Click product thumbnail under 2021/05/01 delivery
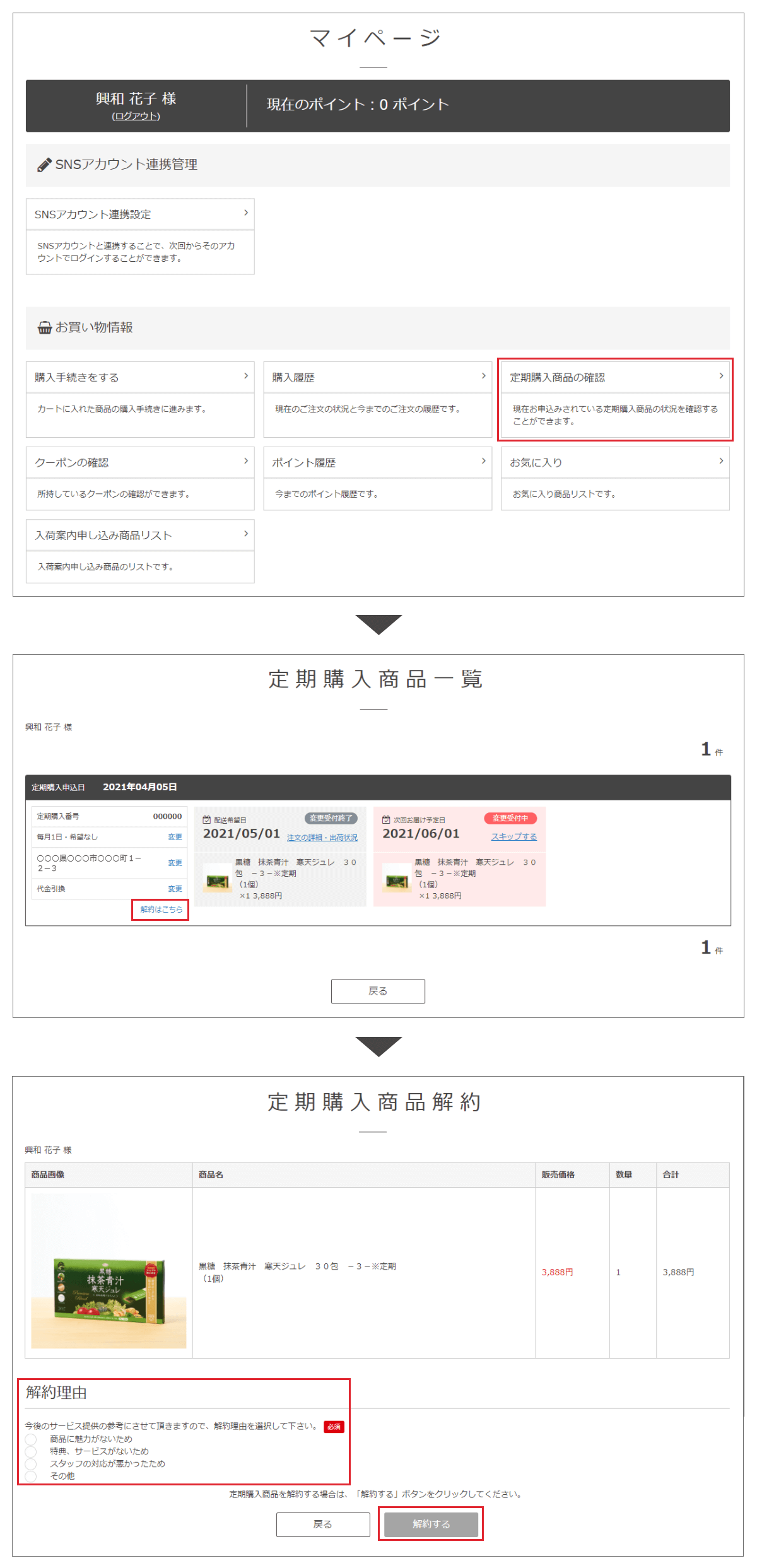This screenshot has width=757, height=1568. [x=216, y=881]
